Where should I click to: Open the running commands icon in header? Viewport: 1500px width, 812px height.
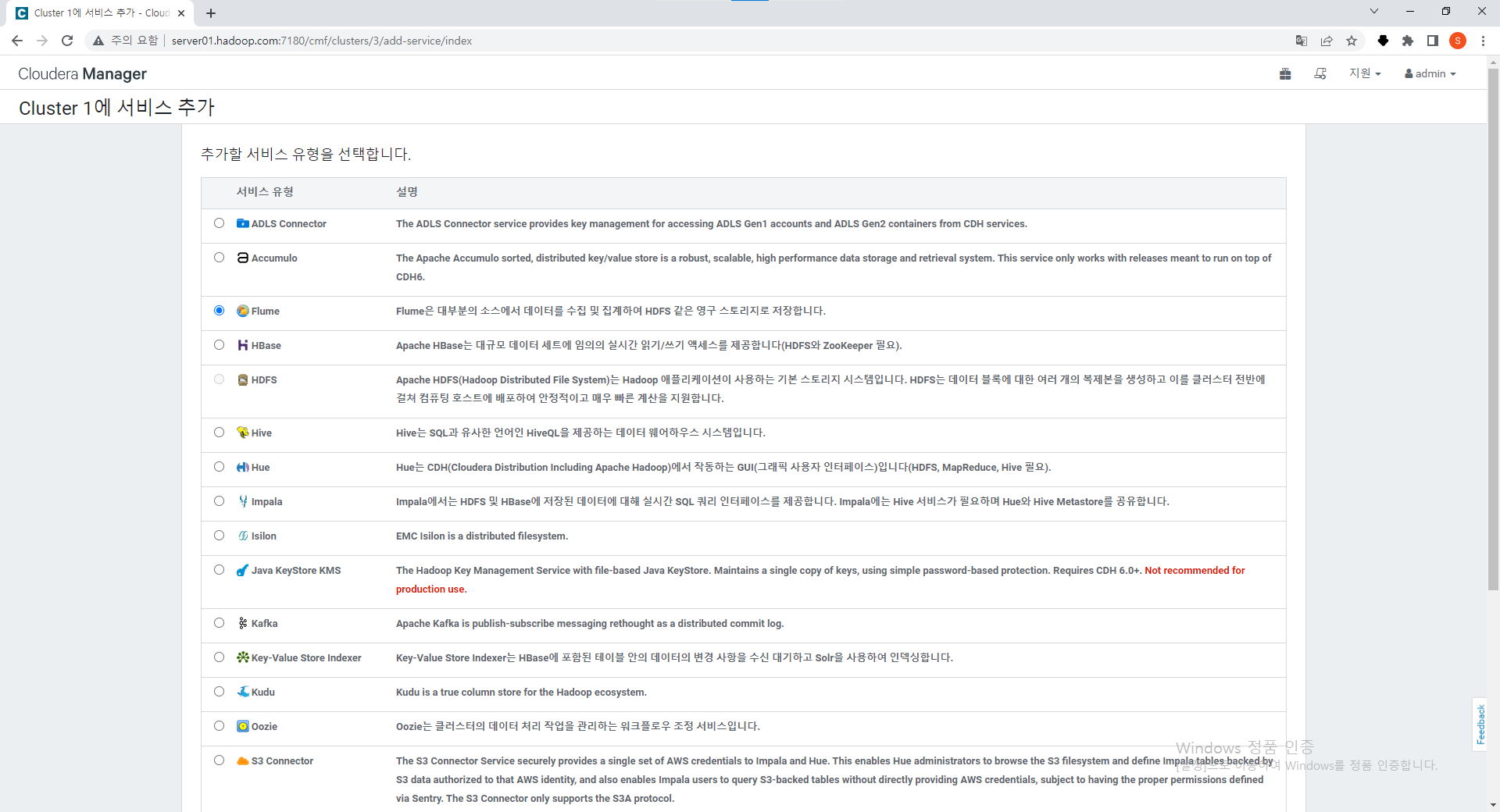coord(1320,73)
